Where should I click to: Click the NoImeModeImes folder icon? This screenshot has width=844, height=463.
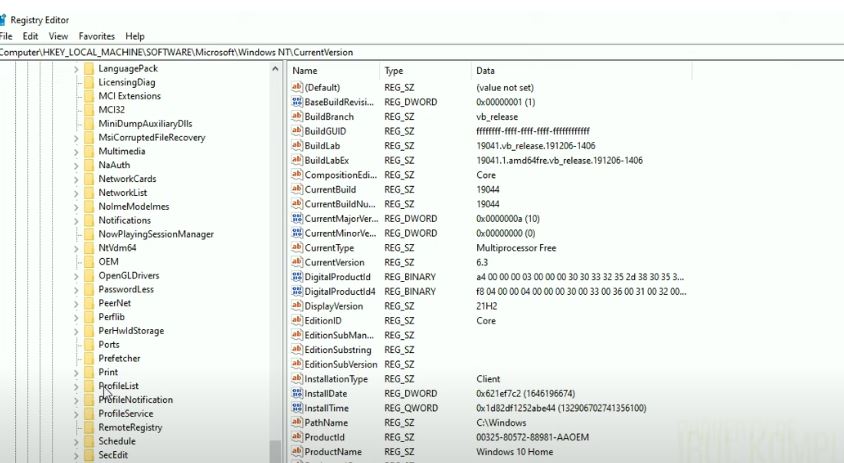click(x=89, y=207)
